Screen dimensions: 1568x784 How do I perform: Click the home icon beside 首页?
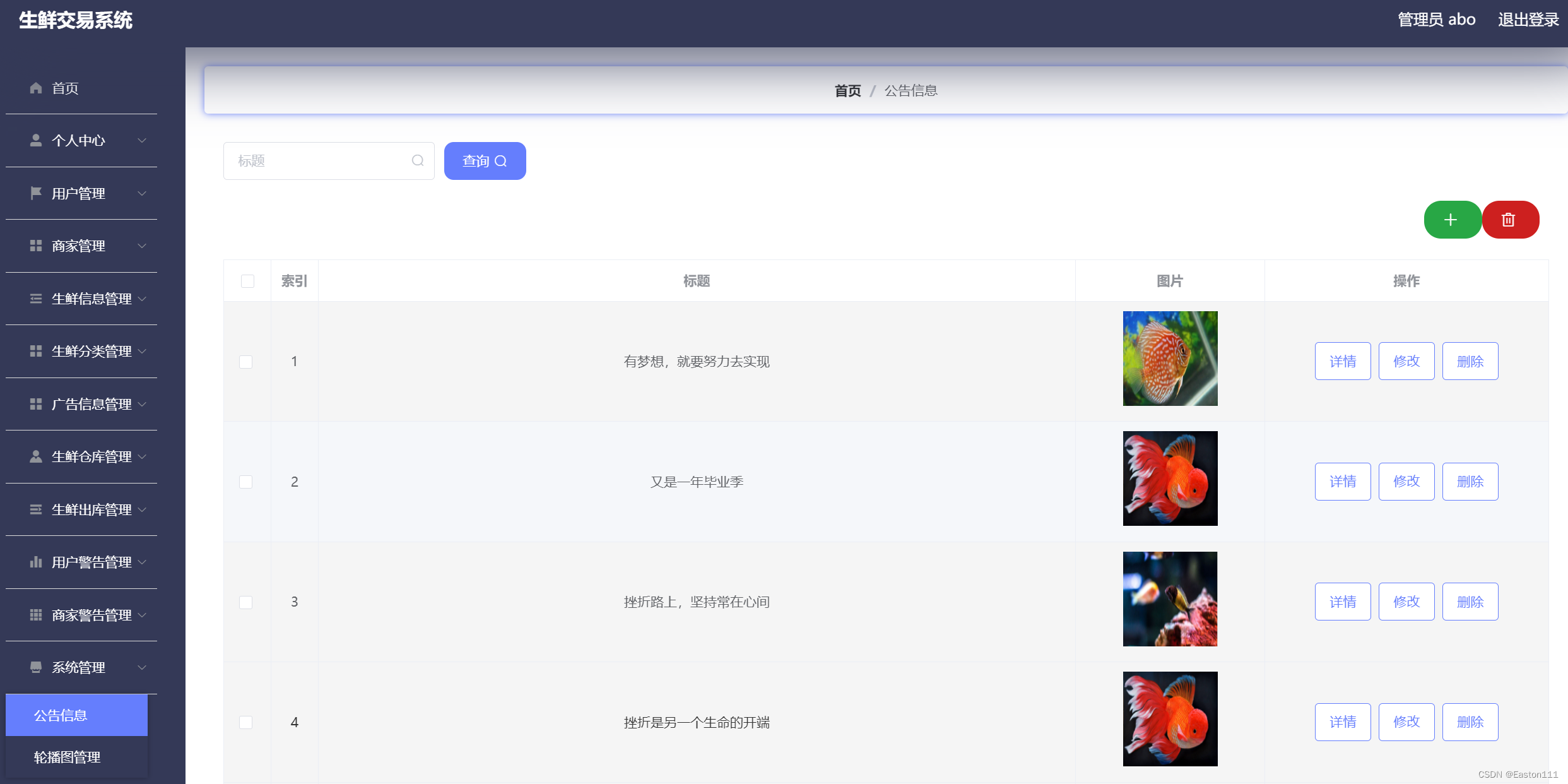coord(36,88)
